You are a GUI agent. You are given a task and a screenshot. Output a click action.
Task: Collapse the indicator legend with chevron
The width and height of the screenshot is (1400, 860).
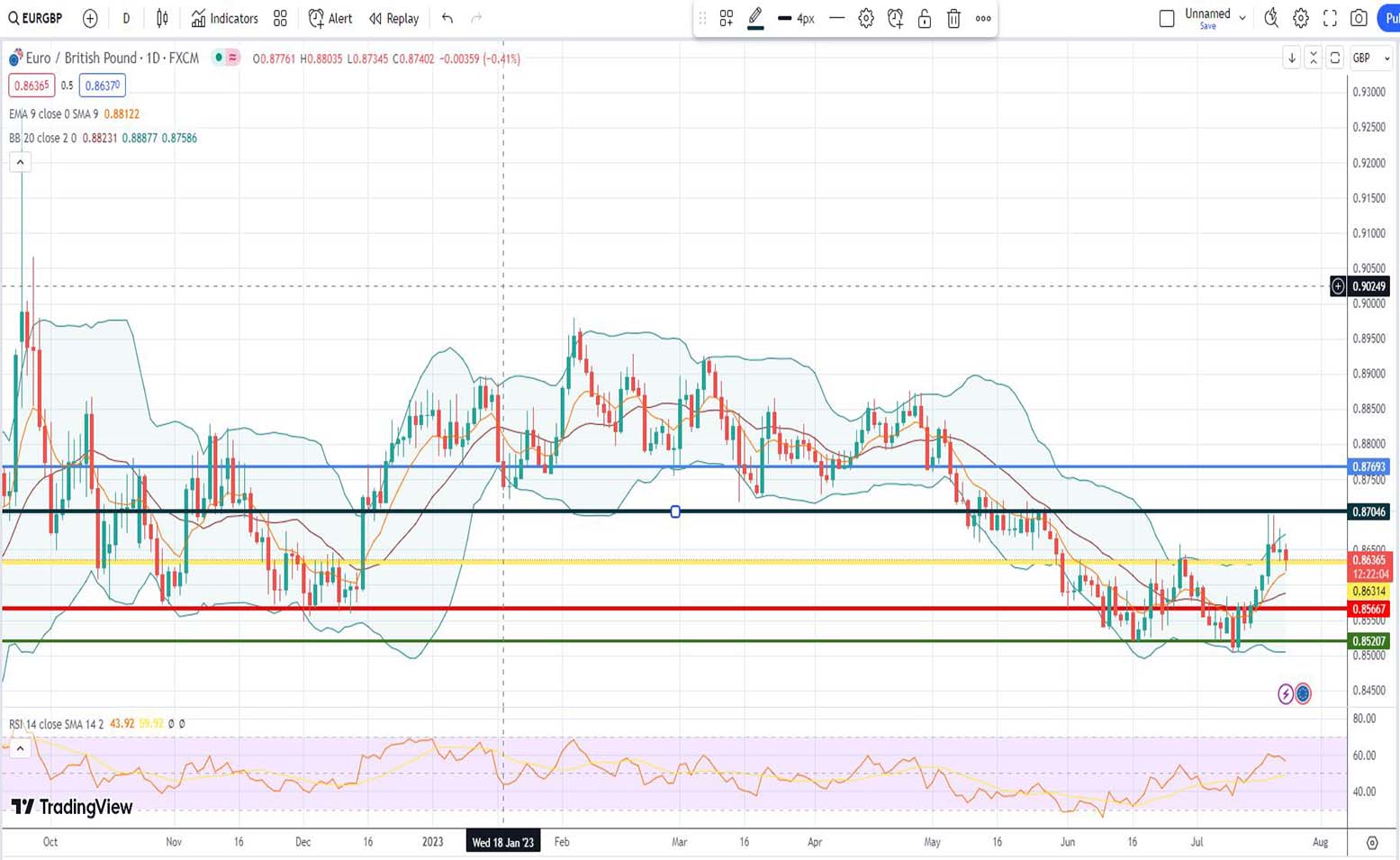(x=20, y=162)
